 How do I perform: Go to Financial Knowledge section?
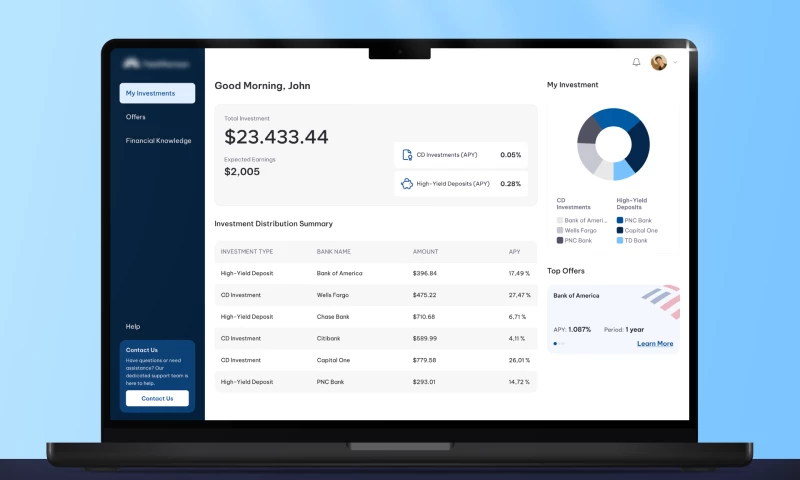[x=158, y=140]
